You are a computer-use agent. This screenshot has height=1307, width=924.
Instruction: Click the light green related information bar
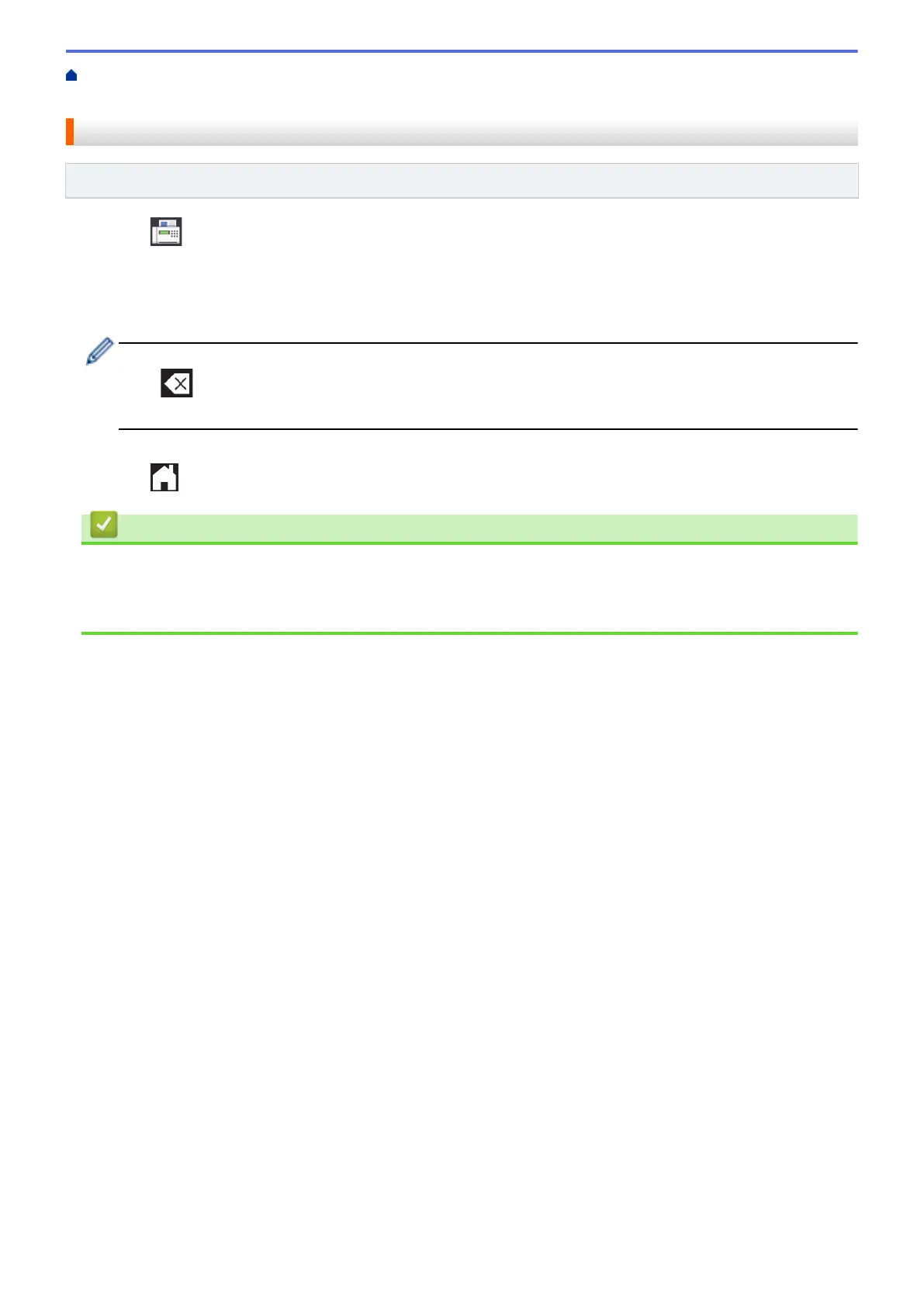coord(469,528)
